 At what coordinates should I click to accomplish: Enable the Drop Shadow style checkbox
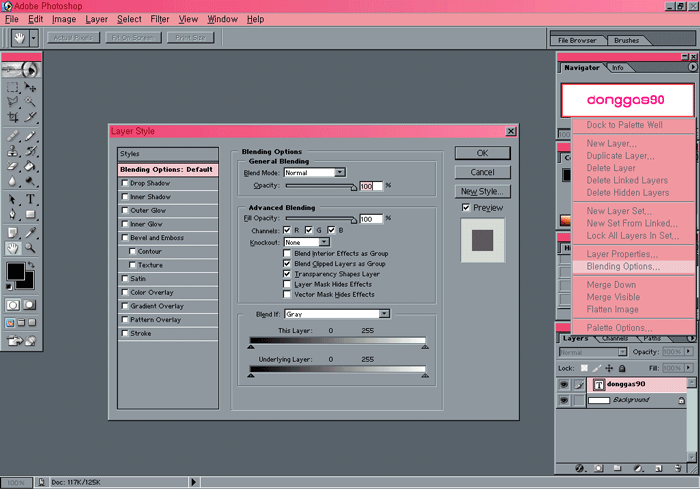click(x=125, y=183)
